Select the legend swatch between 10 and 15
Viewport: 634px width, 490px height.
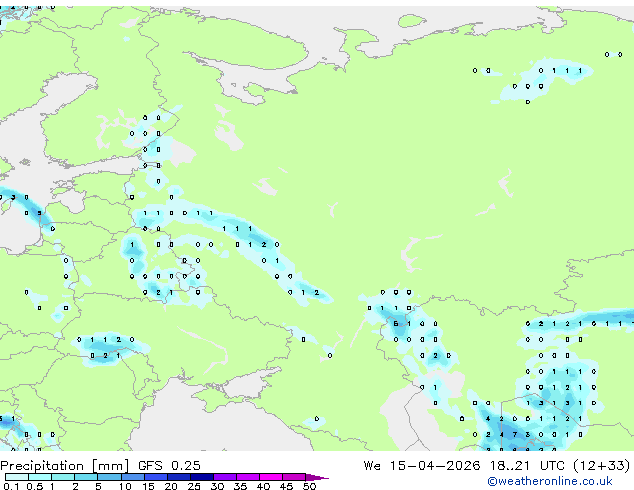[x=133, y=477]
